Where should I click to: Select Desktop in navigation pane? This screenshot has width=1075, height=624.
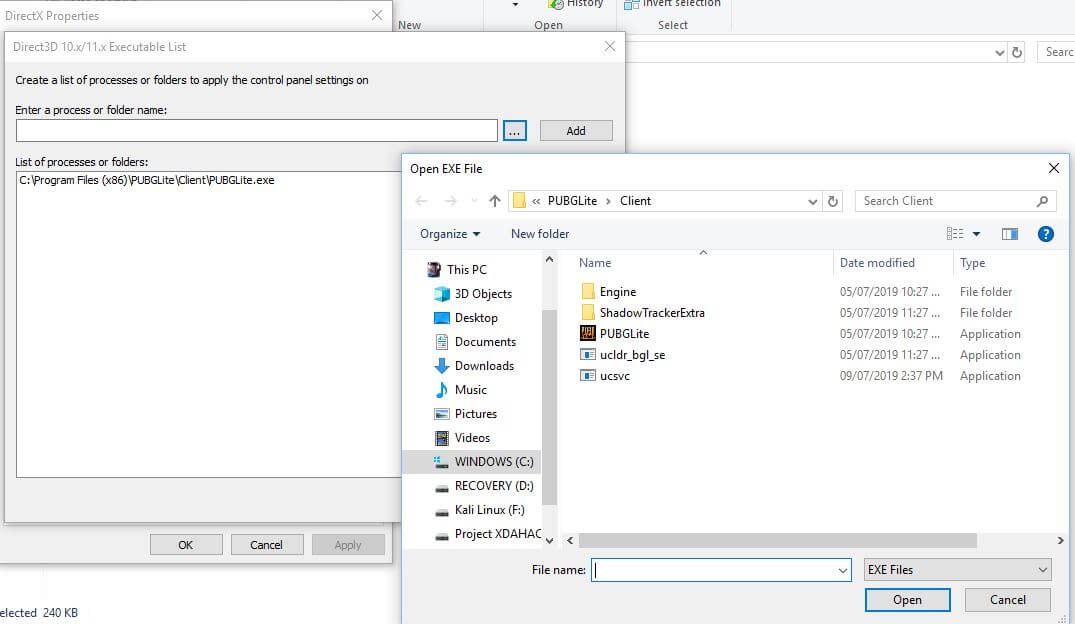tap(476, 317)
